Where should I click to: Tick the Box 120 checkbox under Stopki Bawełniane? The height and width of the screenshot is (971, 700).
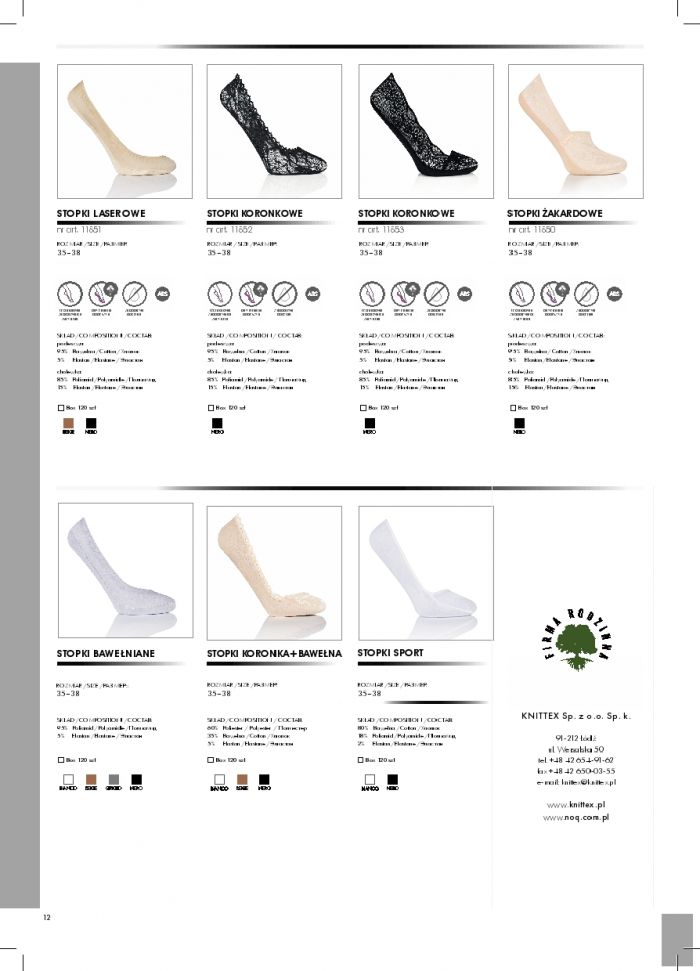[x=61, y=760]
